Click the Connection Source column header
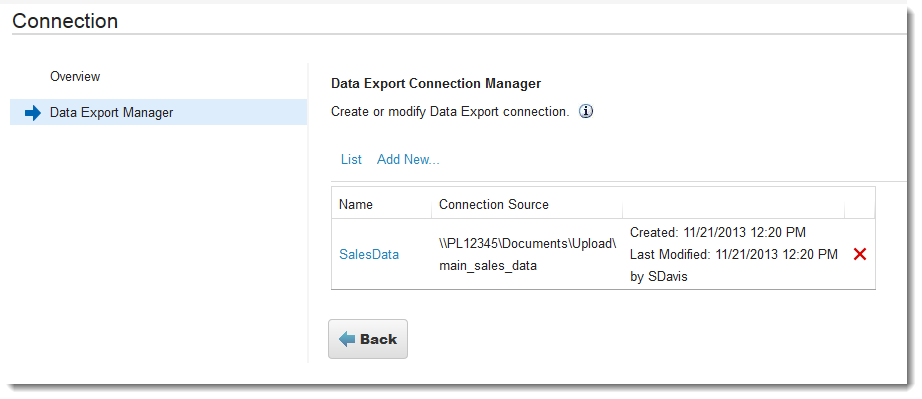Viewport: 922px width, 399px height. pos(494,204)
